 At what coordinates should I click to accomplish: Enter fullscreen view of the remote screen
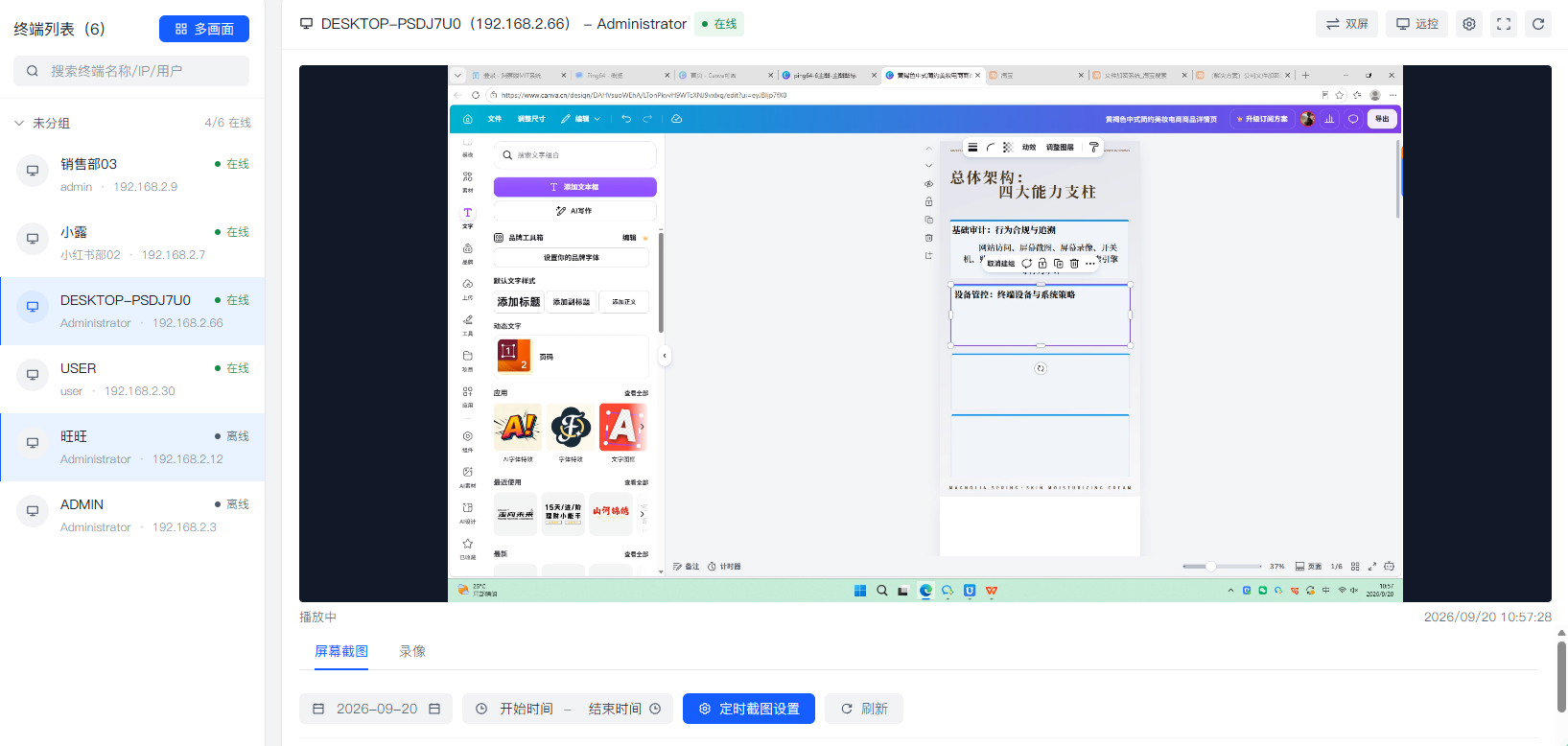click(x=1504, y=24)
